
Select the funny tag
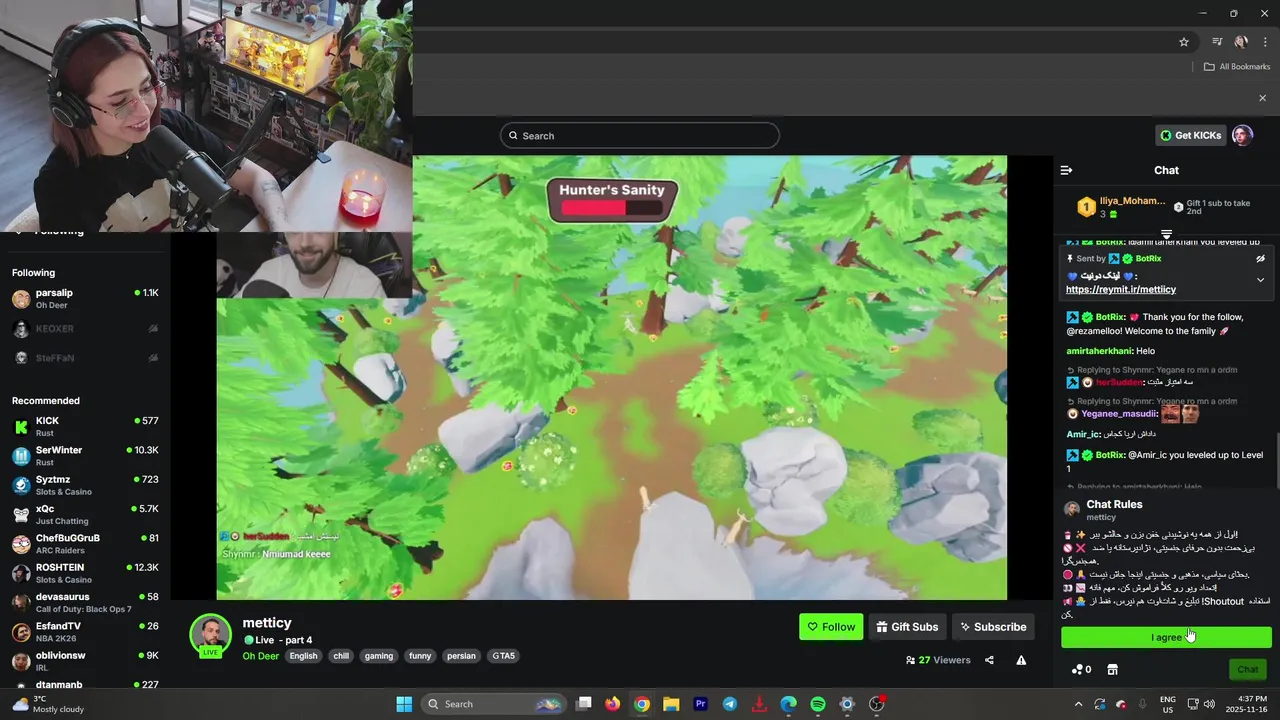pos(420,656)
